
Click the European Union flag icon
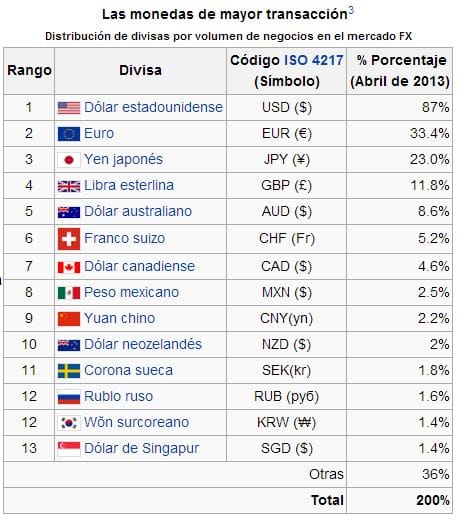[69, 134]
